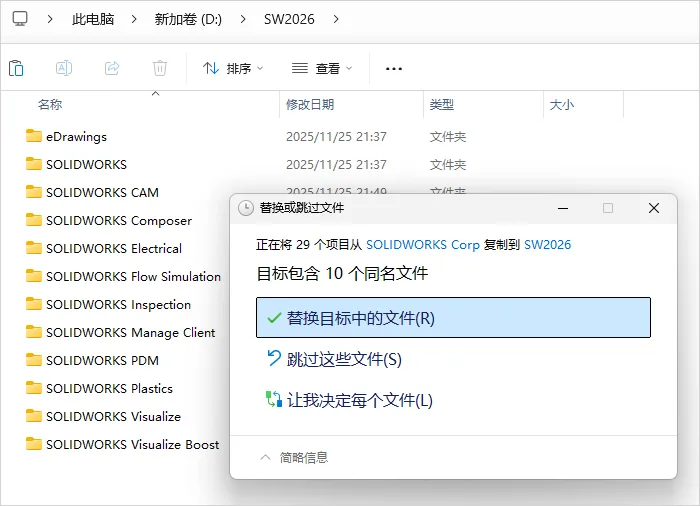Click eDrawings modified date 2025/11/25 21:37
This screenshot has height=506, width=700.
click(x=336, y=137)
